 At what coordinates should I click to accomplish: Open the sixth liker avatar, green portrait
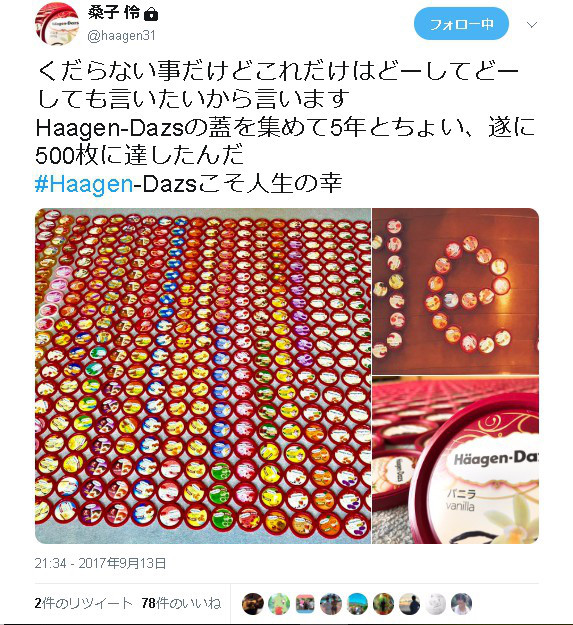[x=383, y=603]
